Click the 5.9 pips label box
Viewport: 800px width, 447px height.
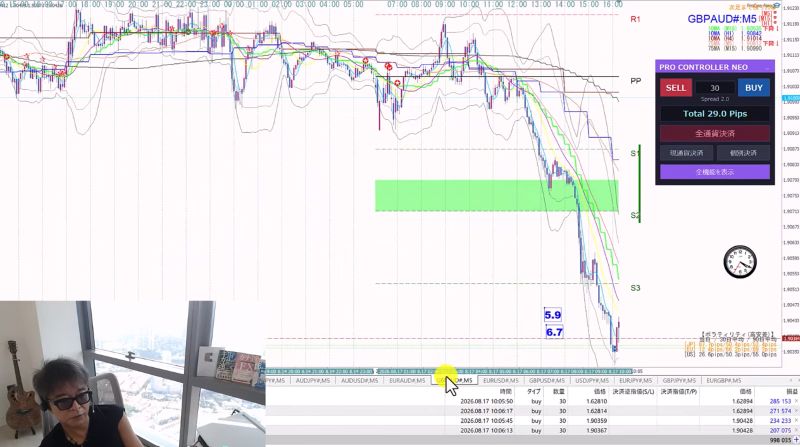coord(553,315)
